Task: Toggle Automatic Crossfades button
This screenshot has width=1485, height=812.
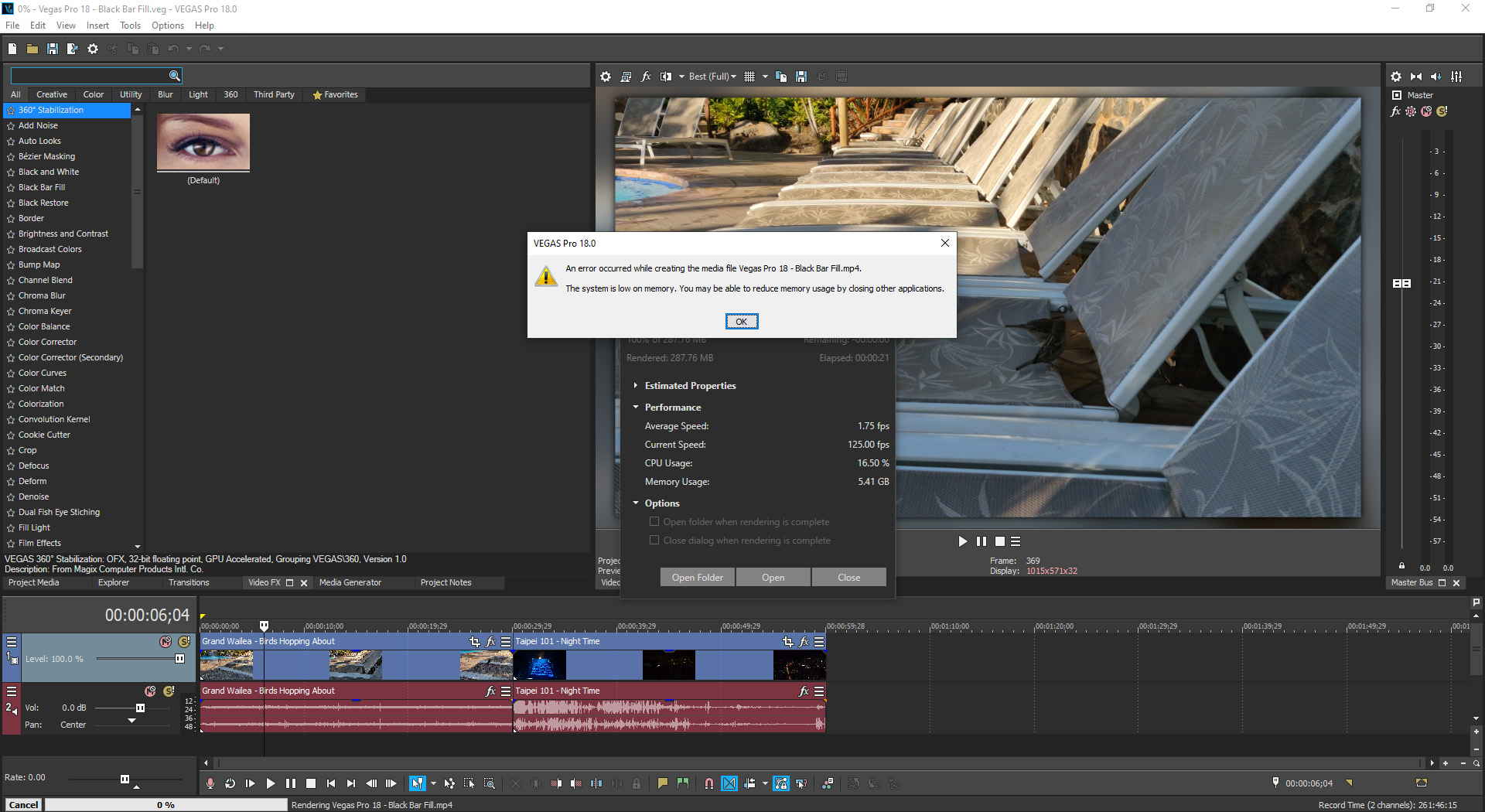Action: [x=729, y=783]
